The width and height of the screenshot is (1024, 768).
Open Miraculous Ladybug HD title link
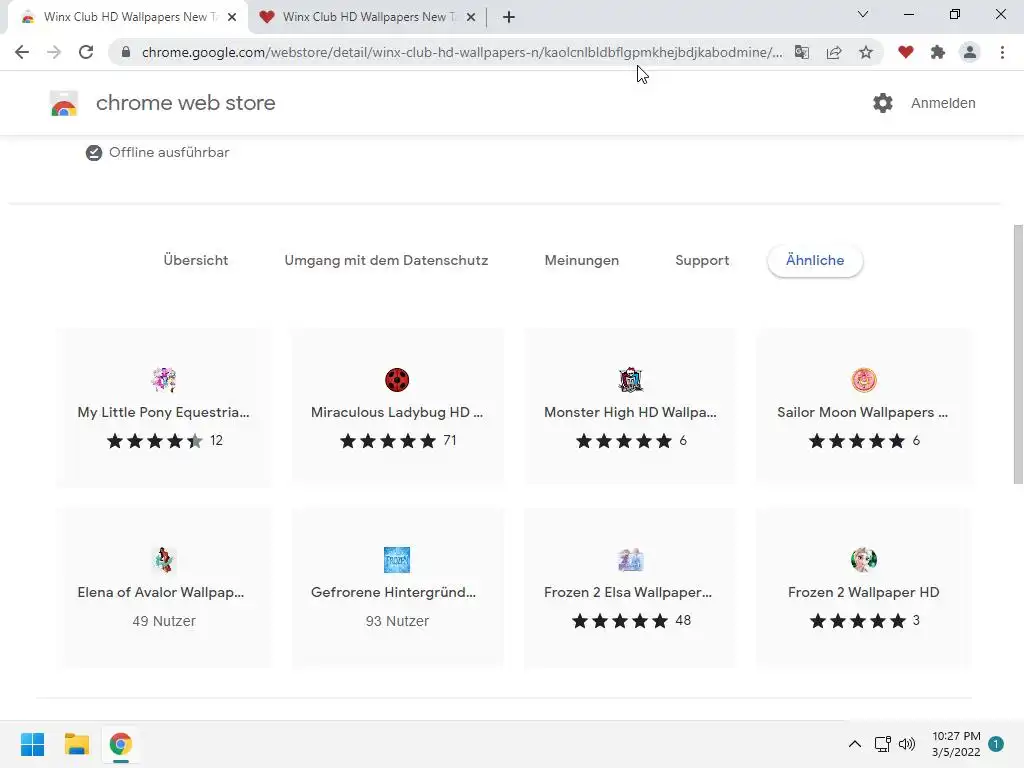[396, 412]
